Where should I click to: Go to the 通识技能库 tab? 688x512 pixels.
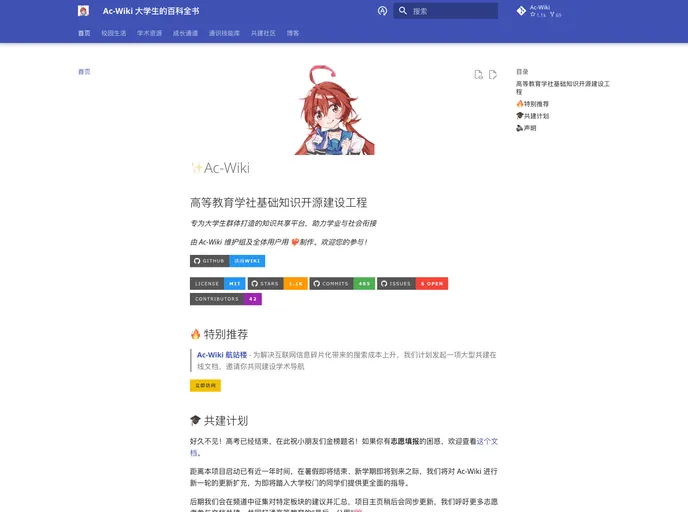pyautogui.click(x=224, y=33)
